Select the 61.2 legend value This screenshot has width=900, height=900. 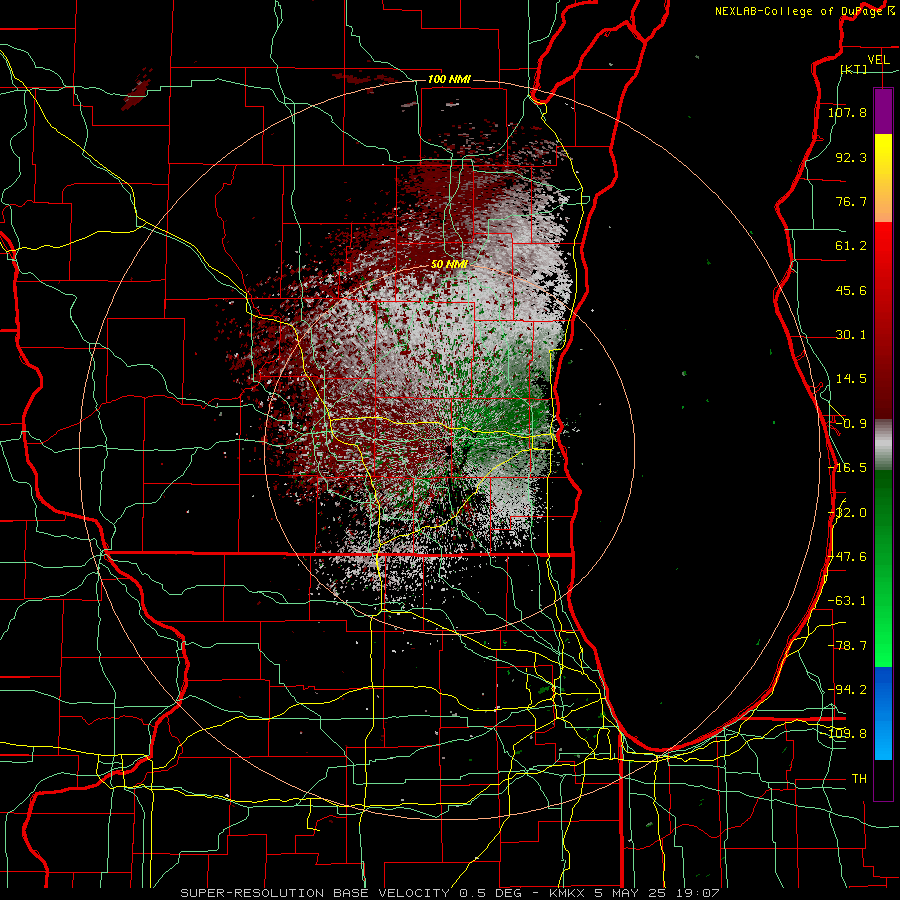click(851, 246)
